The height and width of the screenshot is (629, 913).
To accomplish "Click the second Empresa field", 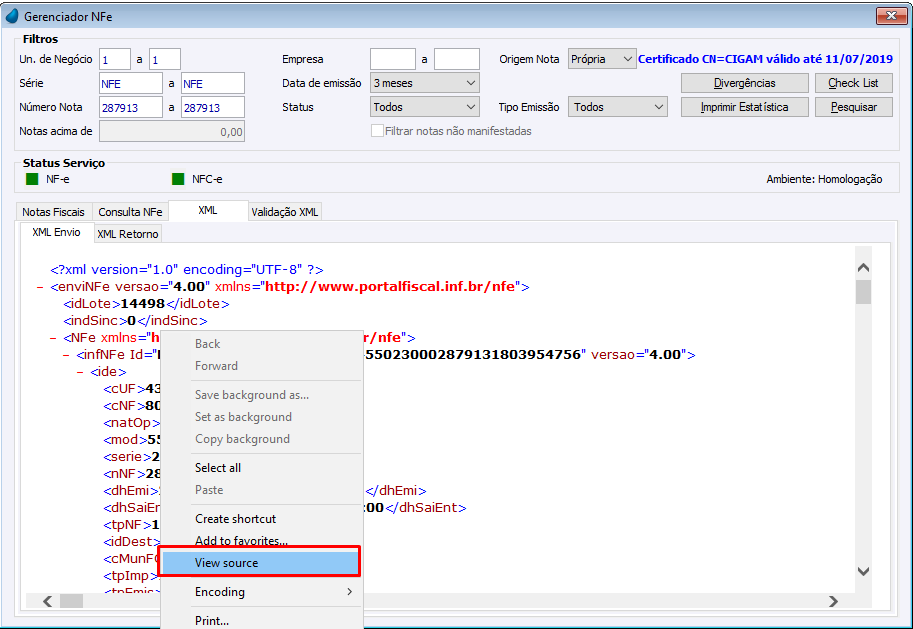I will coord(457,59).
